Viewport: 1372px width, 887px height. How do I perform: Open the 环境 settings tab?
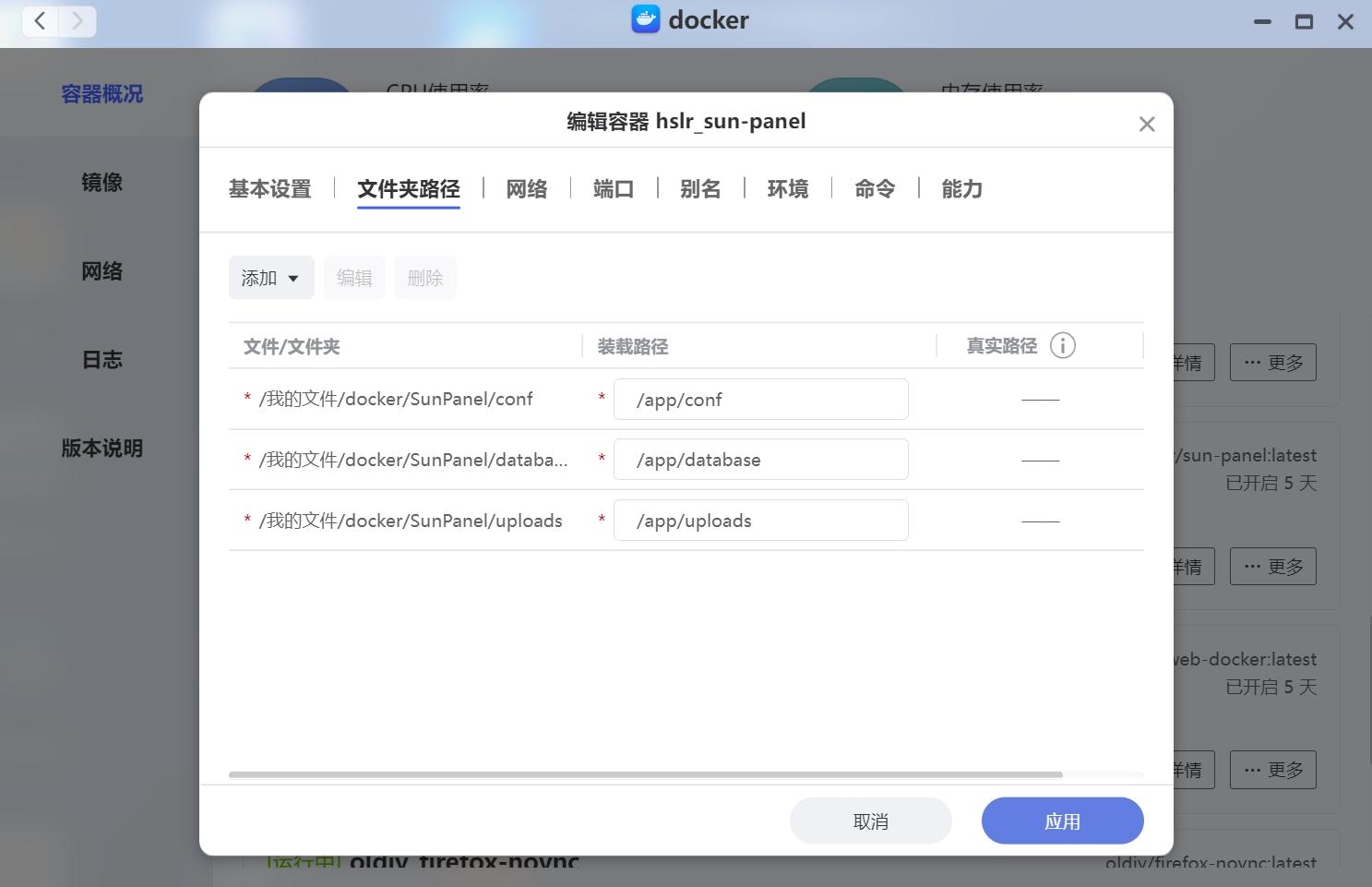point(787,188)
